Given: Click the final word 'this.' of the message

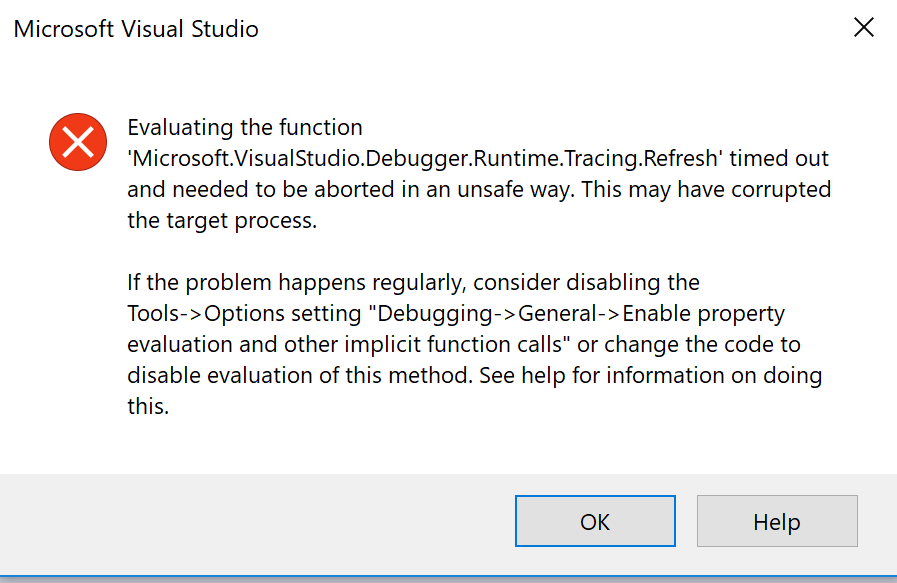Looking at the screenshot, I should click(148, 407).
